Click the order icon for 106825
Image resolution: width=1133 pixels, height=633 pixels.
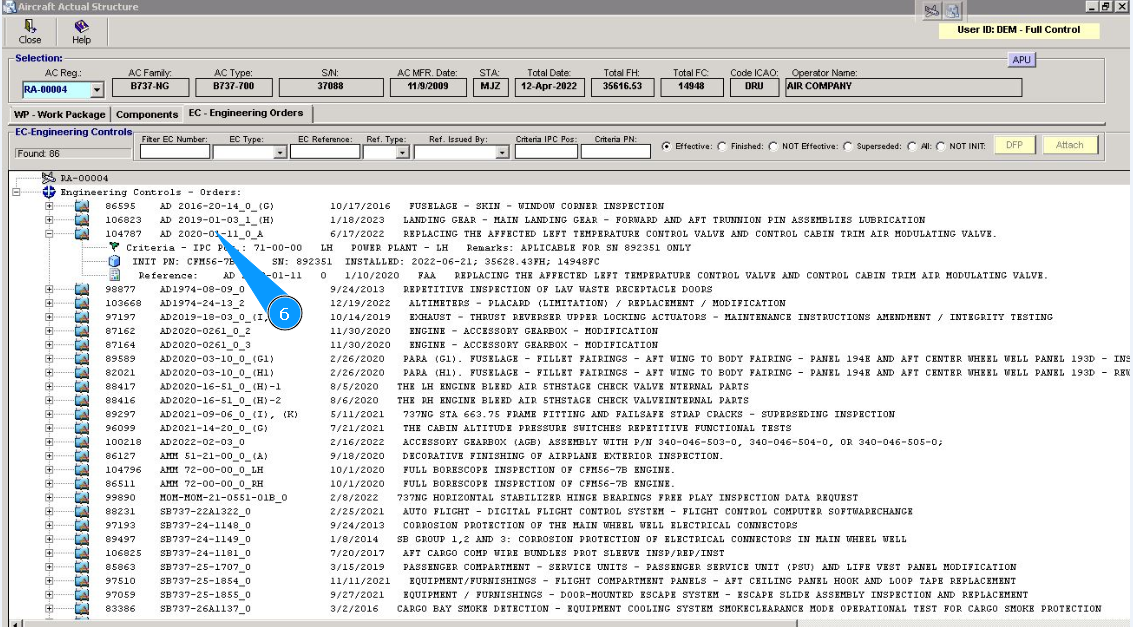click(x=82, y=553)
